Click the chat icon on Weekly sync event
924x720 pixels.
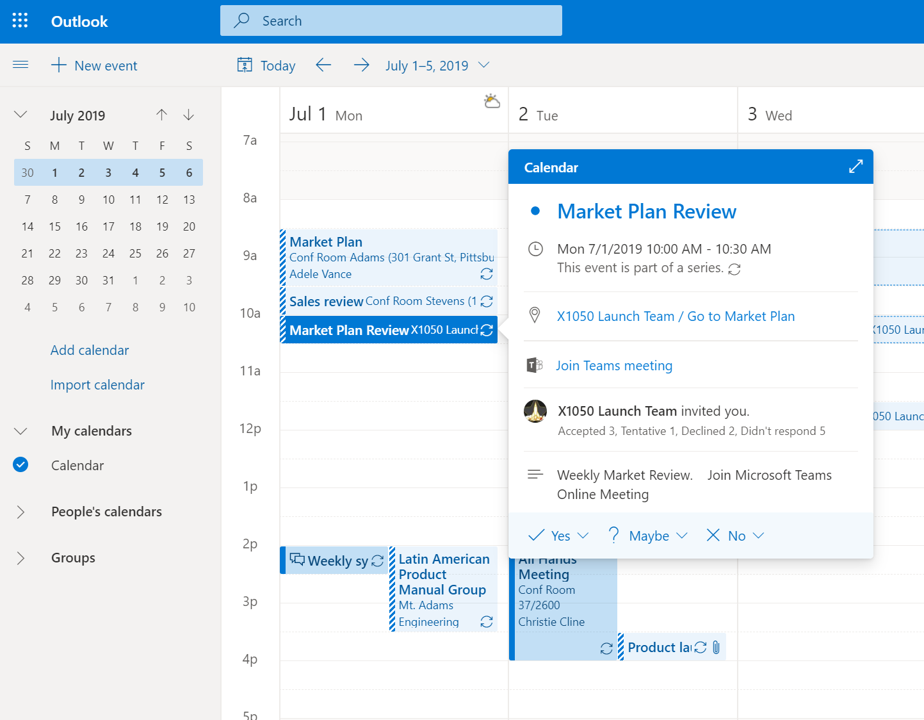tap(297, 559)
